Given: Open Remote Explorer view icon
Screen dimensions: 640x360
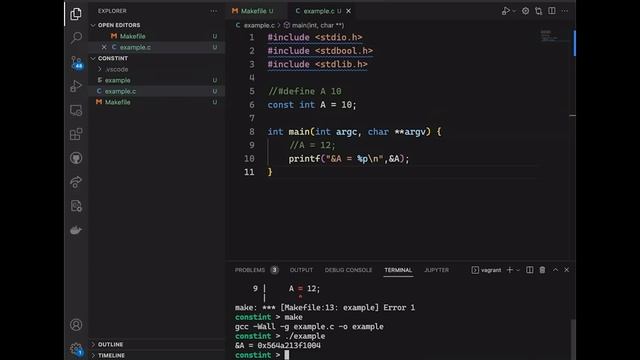Looking at the screenshot, I should (x=76, y=110).
